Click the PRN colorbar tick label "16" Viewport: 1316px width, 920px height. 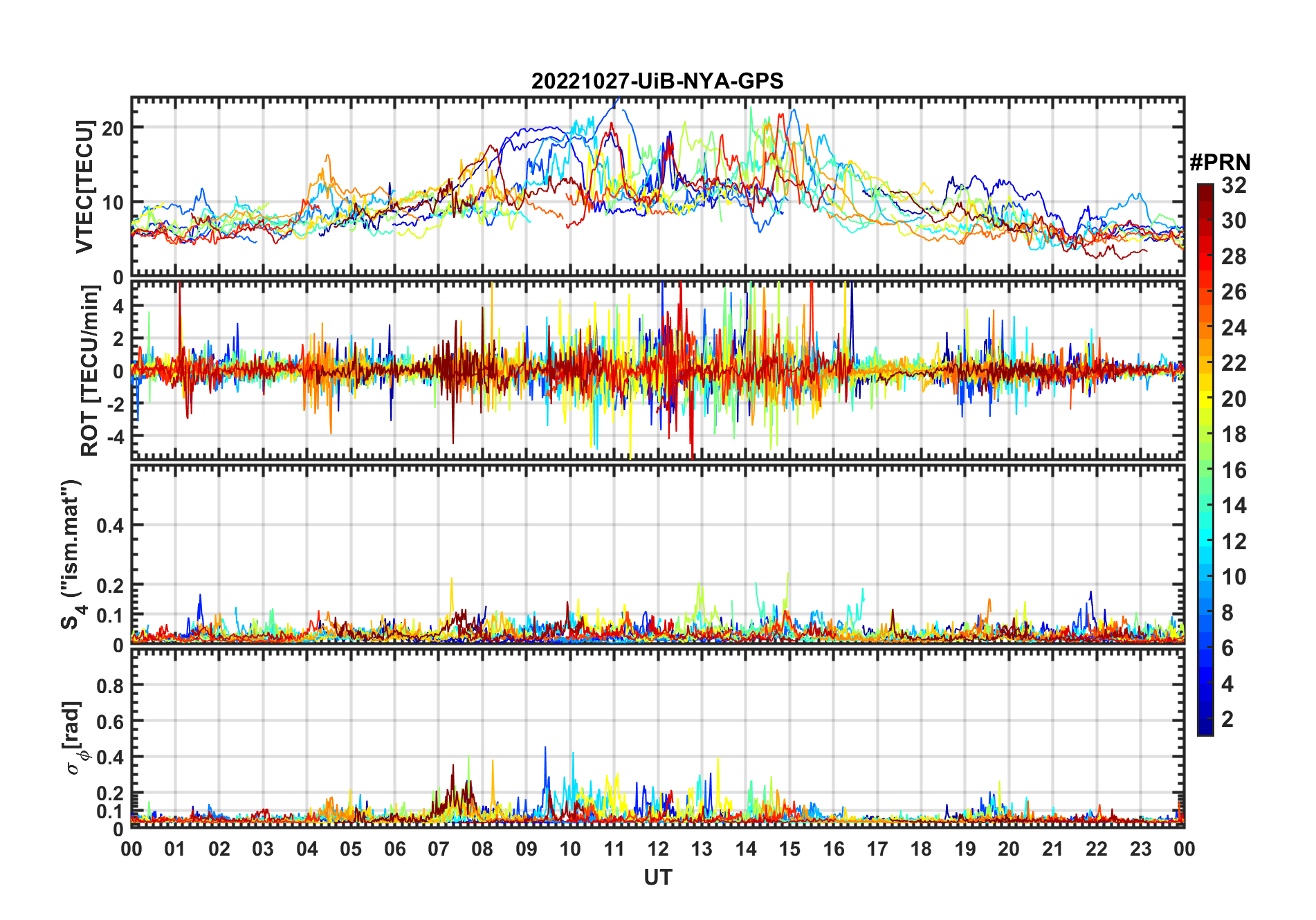[x=1234, y=470]
